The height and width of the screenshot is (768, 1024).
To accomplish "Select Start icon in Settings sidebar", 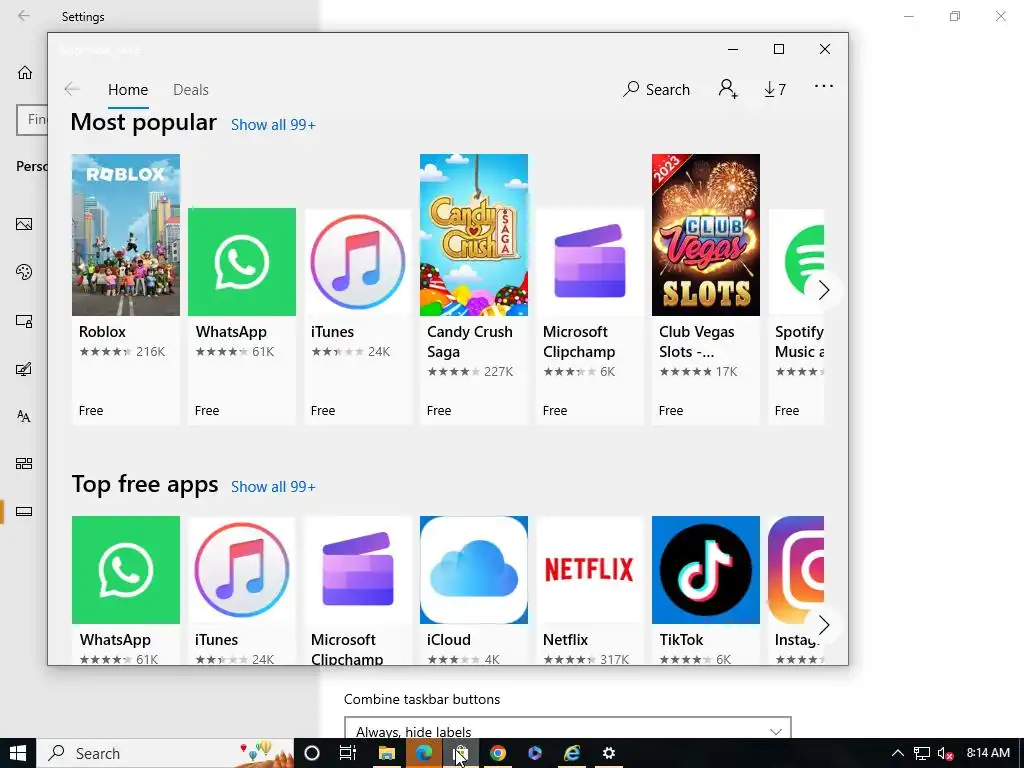I will point(24,464).
